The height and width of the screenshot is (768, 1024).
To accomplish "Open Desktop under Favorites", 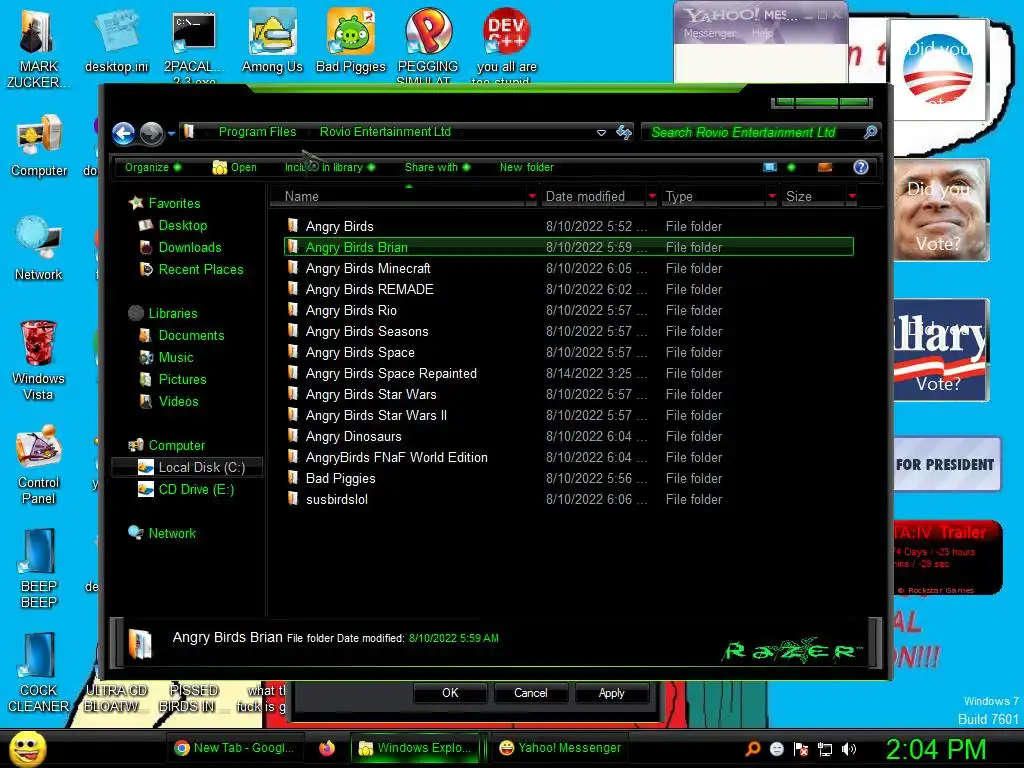I will point(174,225).
